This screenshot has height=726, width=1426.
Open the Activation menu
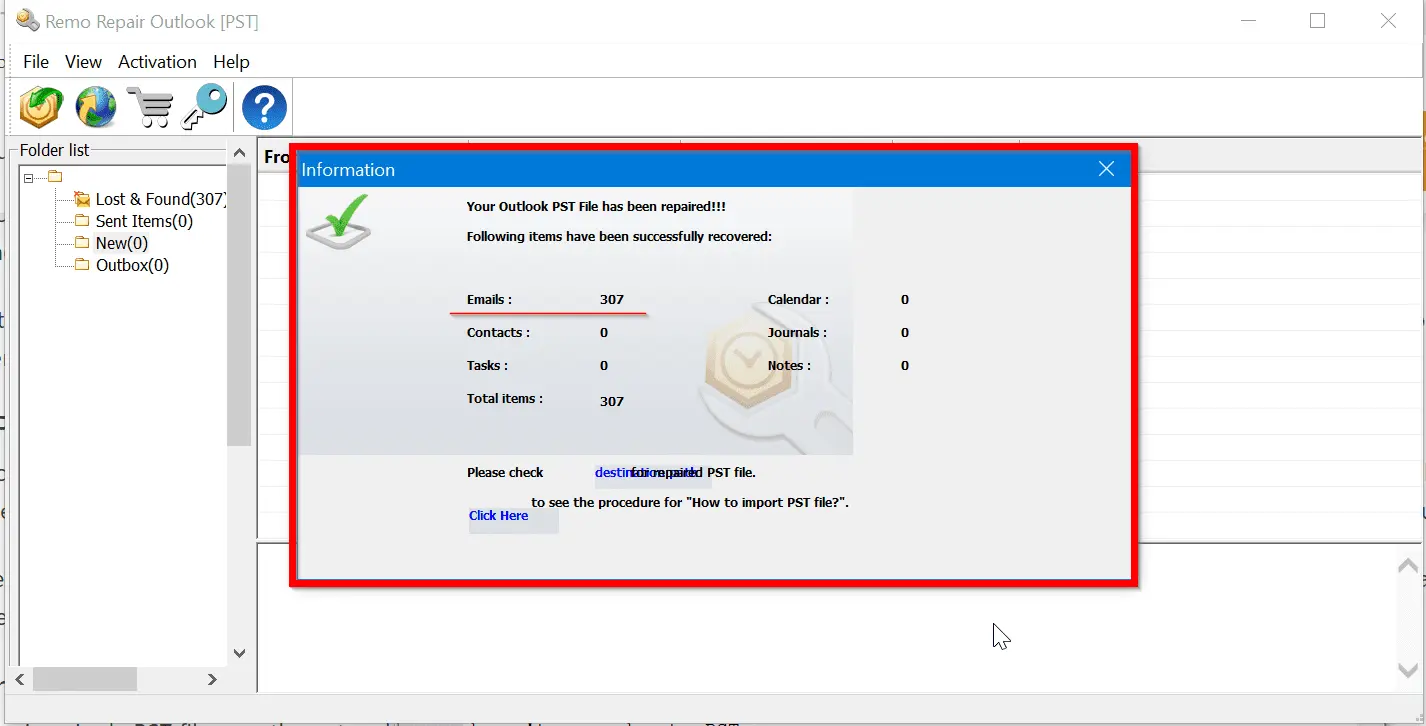pyautogui.click(x=157, y=62)
